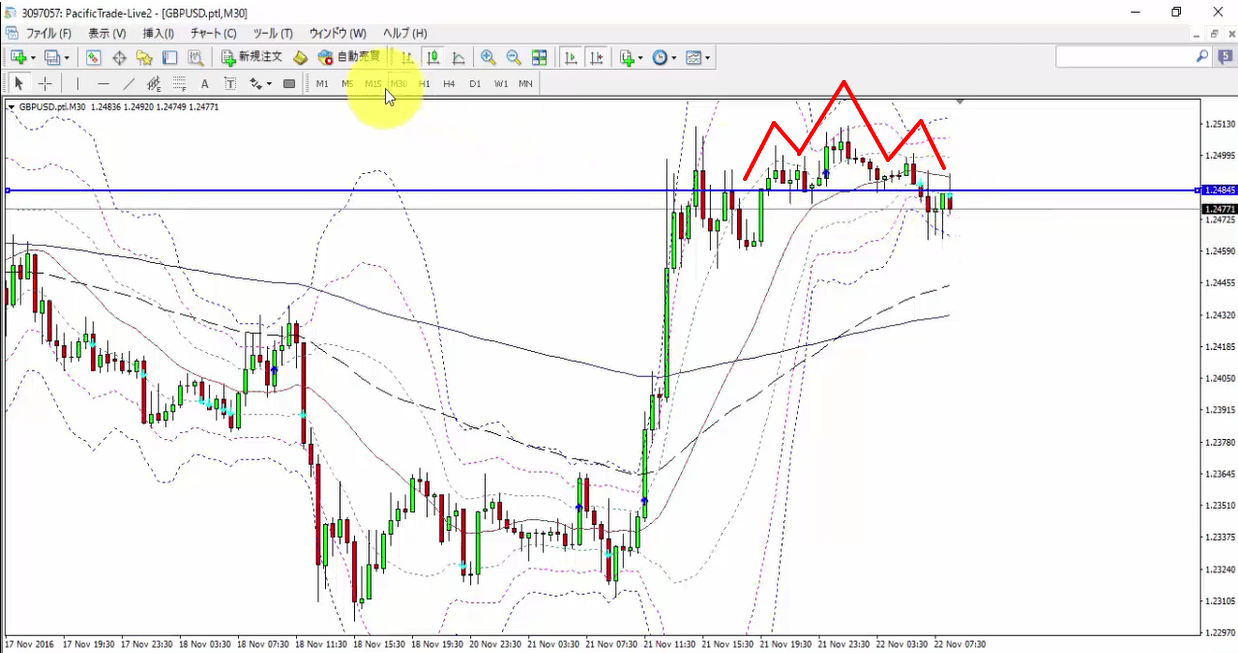Viewport: 1238px width, 653px height.
Task: Switch to M1 timeframe
Action: [x=322, y=84]
